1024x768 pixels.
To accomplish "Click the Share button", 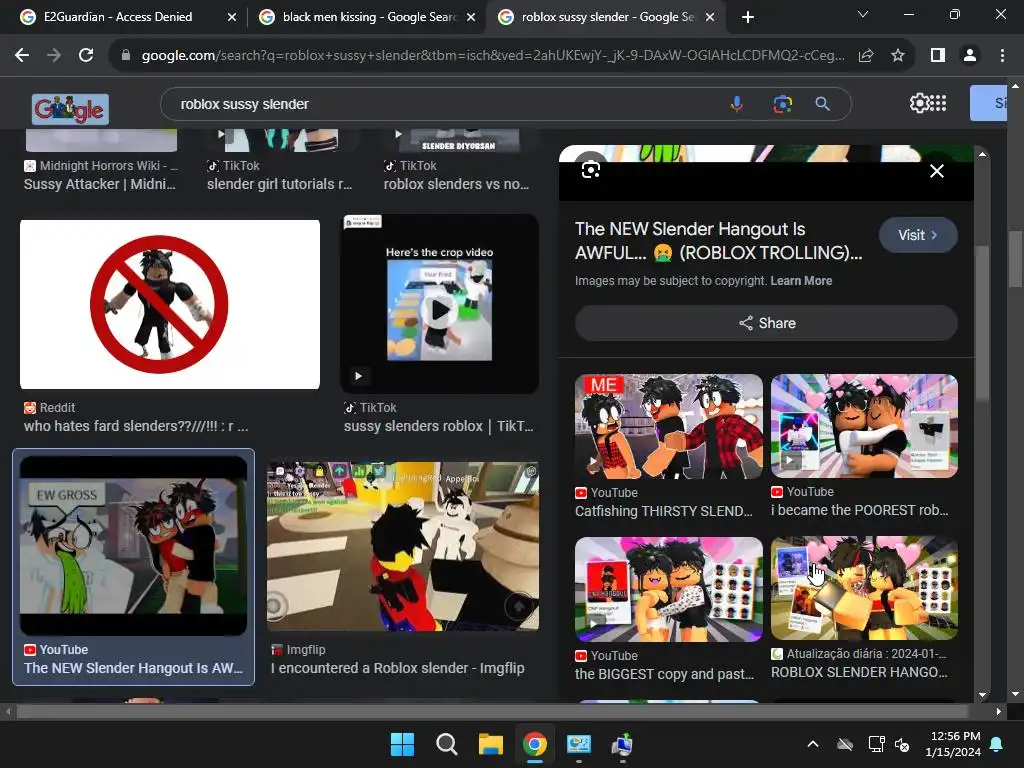I will [x=766, y=323].
